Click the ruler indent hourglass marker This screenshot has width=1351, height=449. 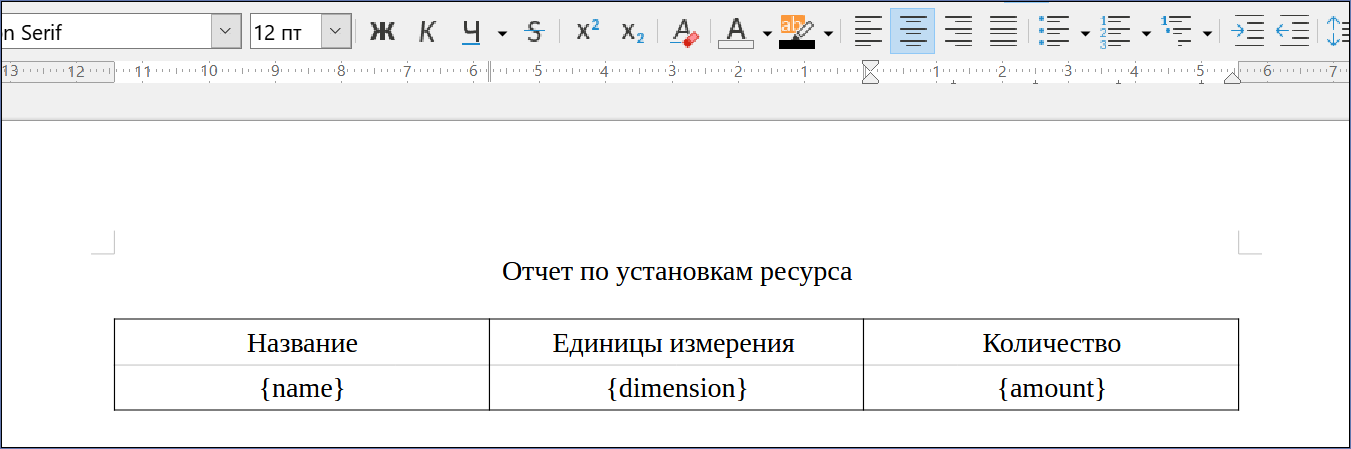tap(870, 72)
